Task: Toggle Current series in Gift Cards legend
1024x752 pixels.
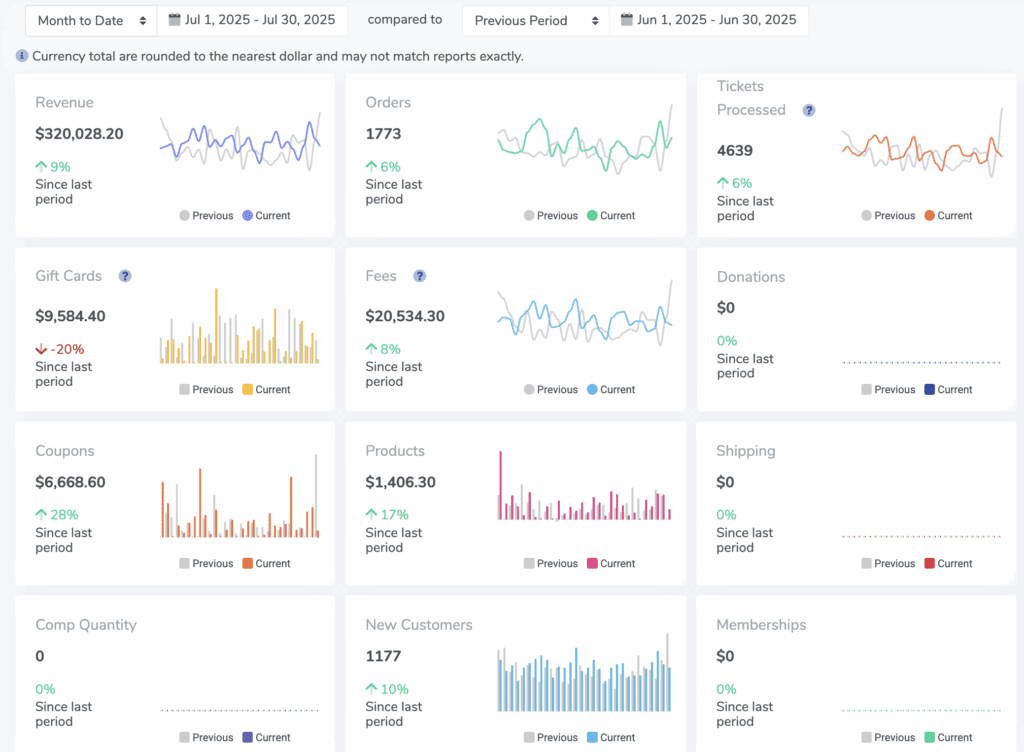Action: [x=265, y=390]
